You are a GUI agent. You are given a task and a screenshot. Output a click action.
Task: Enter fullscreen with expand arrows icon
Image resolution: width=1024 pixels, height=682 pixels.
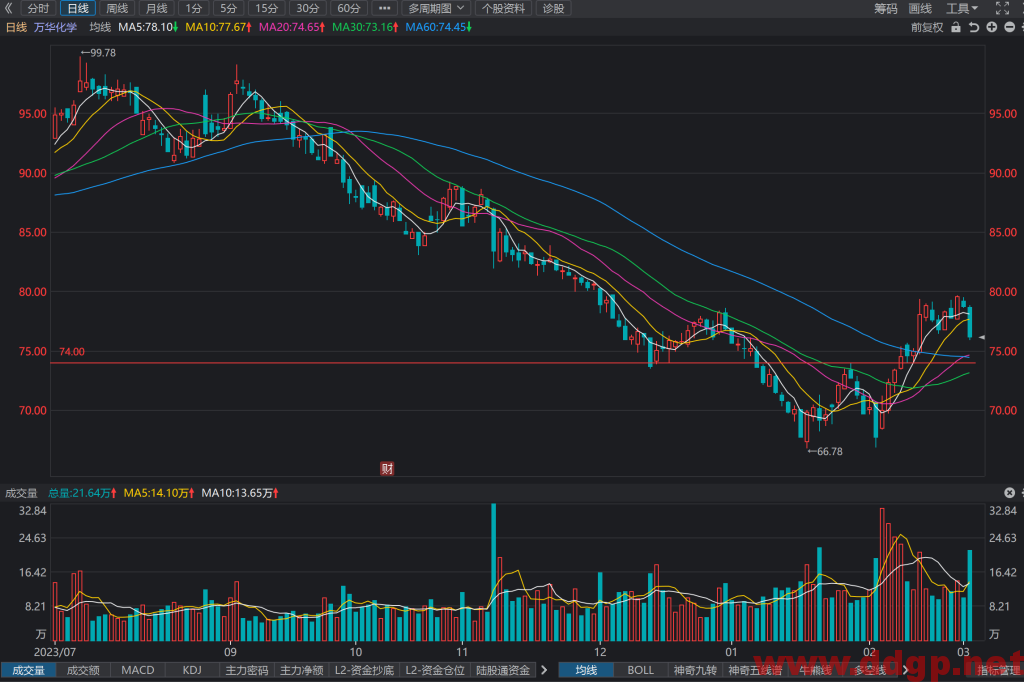pos(1002,8)
